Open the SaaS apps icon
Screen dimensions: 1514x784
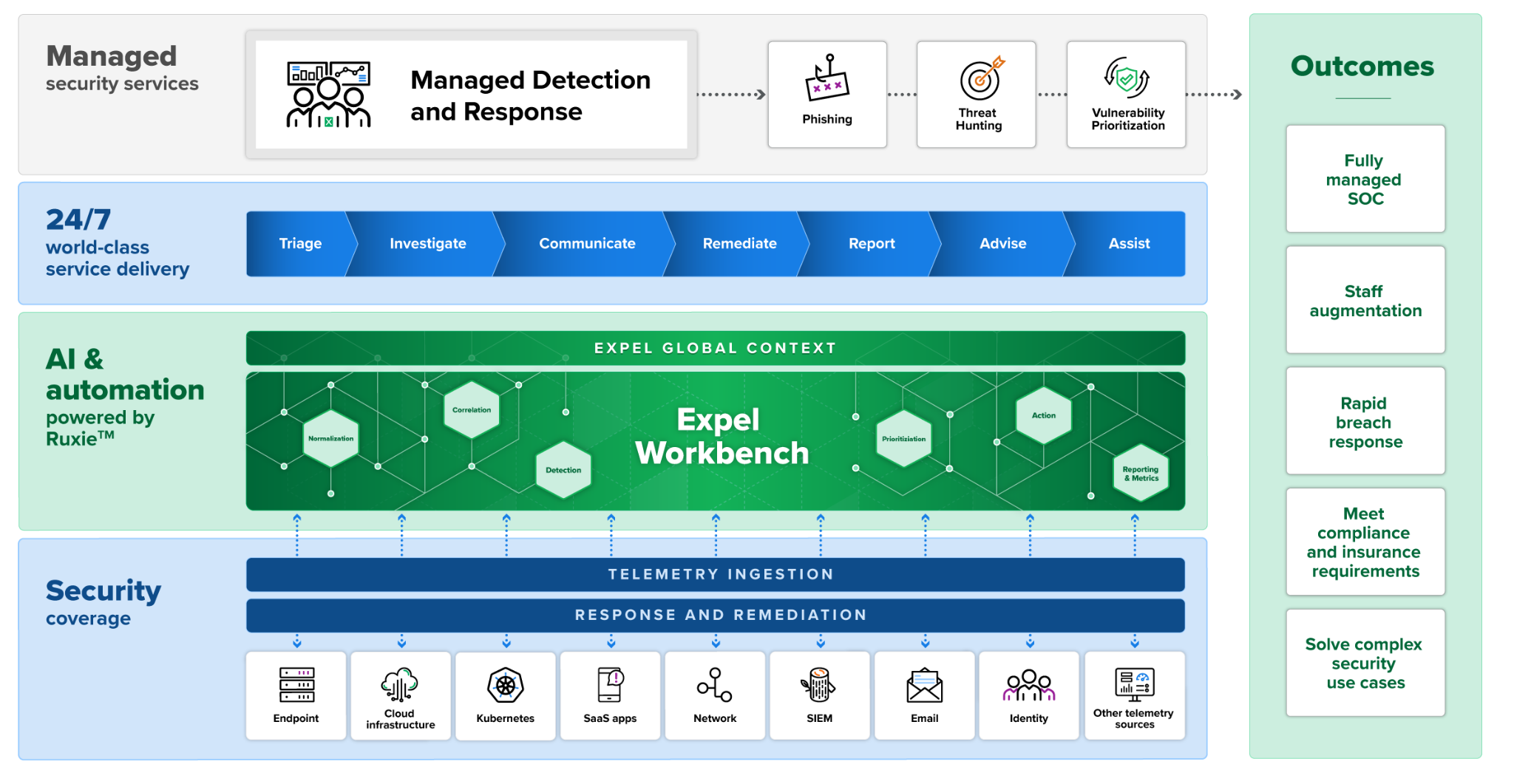point(611,684)
